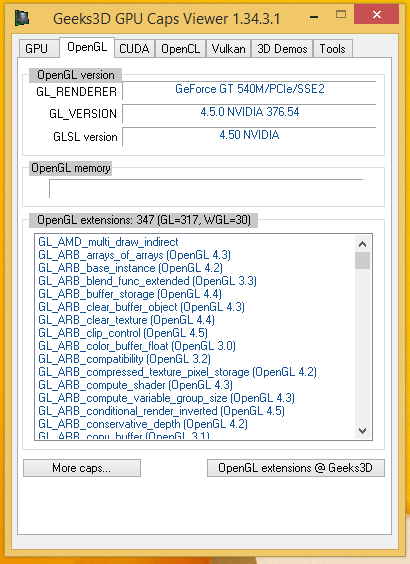Open OpenGL extensions @ Geeks3D link button

coord(296,468)
